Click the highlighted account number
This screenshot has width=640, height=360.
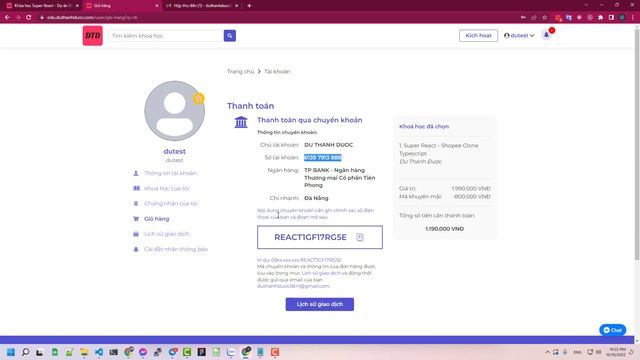[x=322, y=158]
